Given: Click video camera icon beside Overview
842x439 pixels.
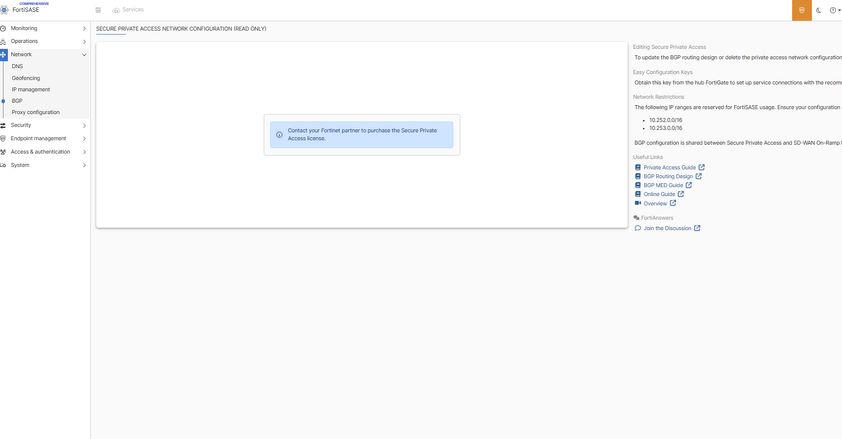Looking at the screenshot, I should [x=638, y=203].
